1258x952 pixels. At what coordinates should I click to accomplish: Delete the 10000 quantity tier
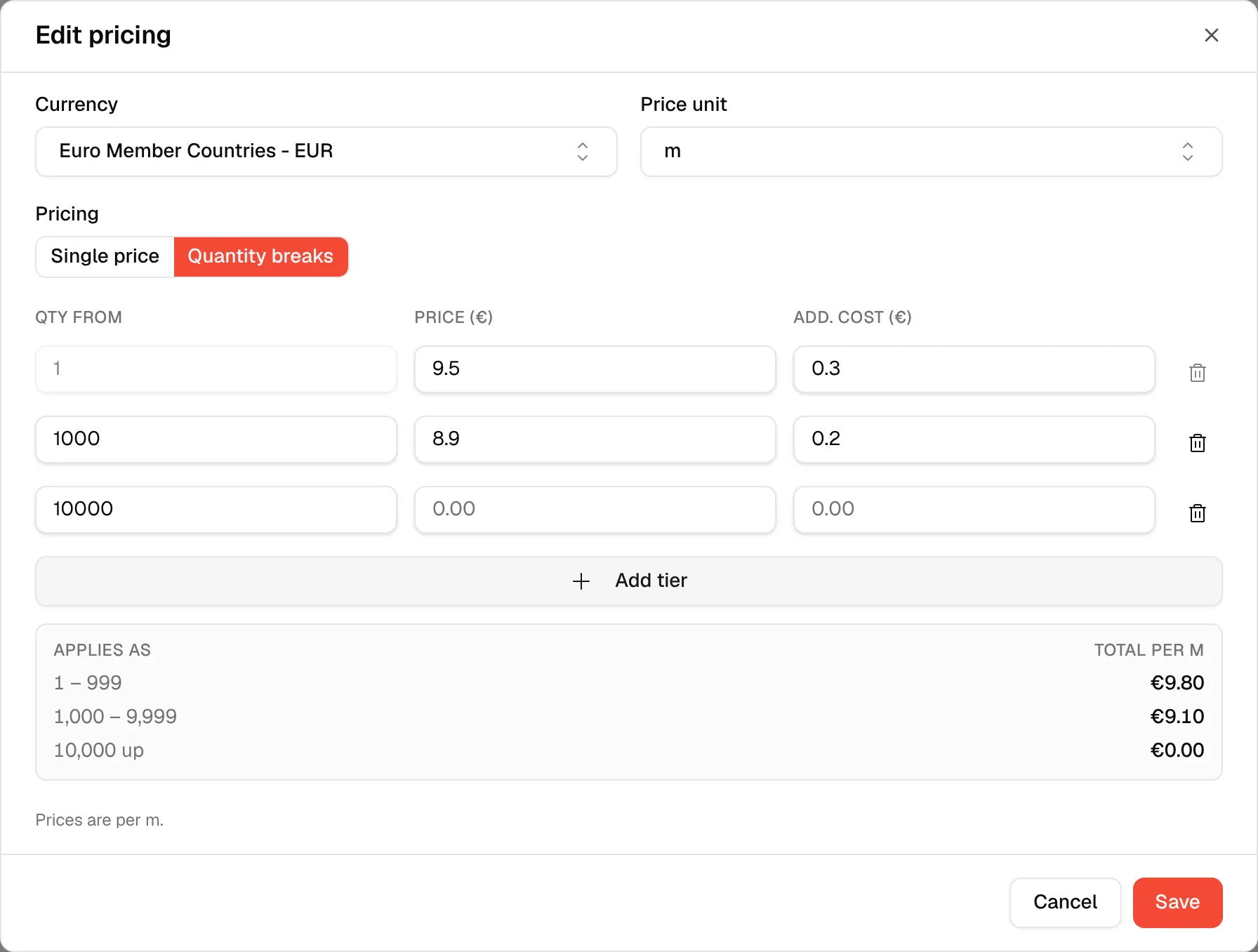pos(1198,513)
